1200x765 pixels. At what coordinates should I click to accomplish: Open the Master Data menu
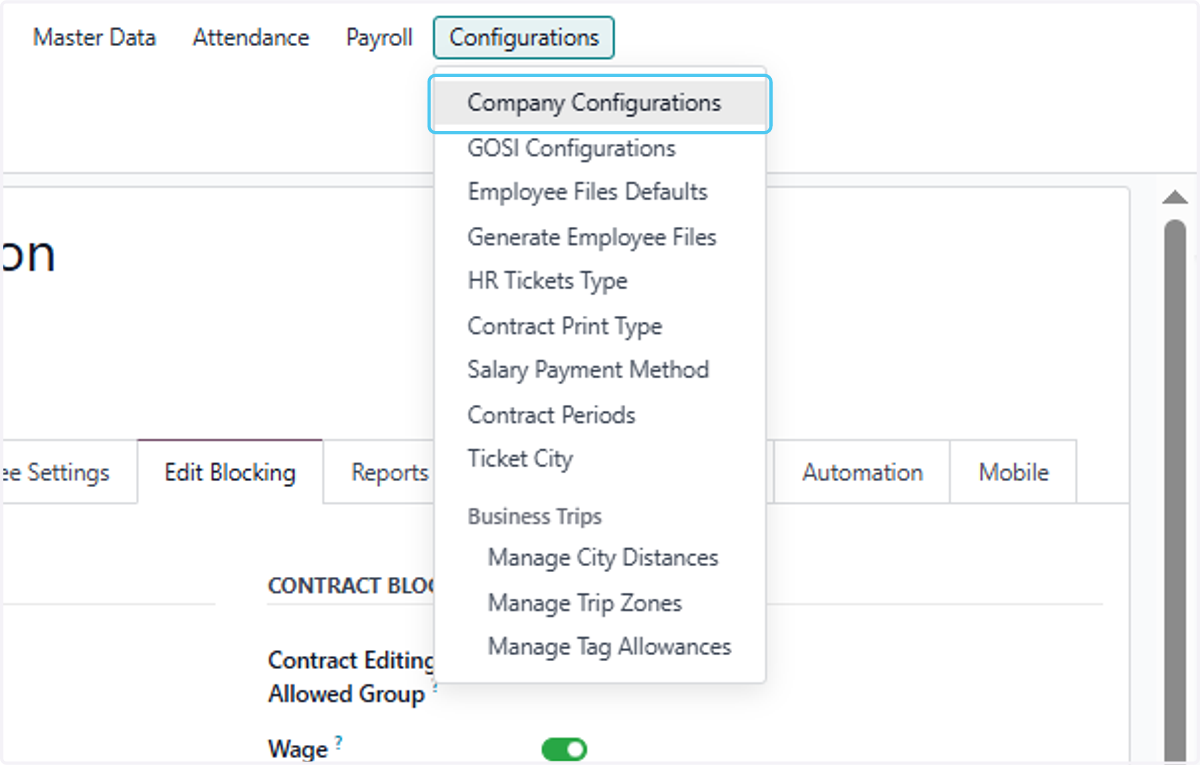click(94, 38)
